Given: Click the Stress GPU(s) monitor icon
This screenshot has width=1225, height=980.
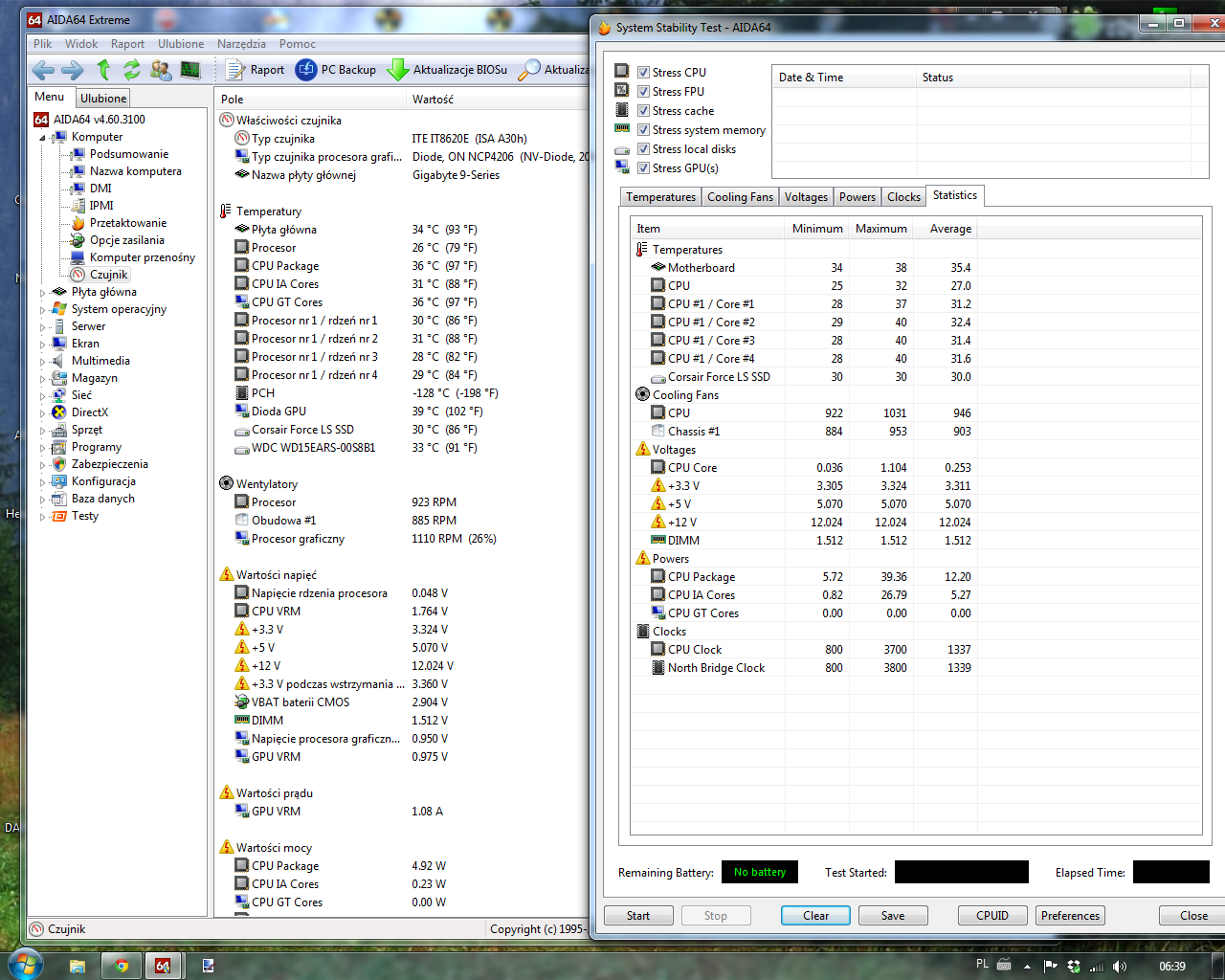Looking at the screenshot, I should pyautogui.click(x=622, y=167).
